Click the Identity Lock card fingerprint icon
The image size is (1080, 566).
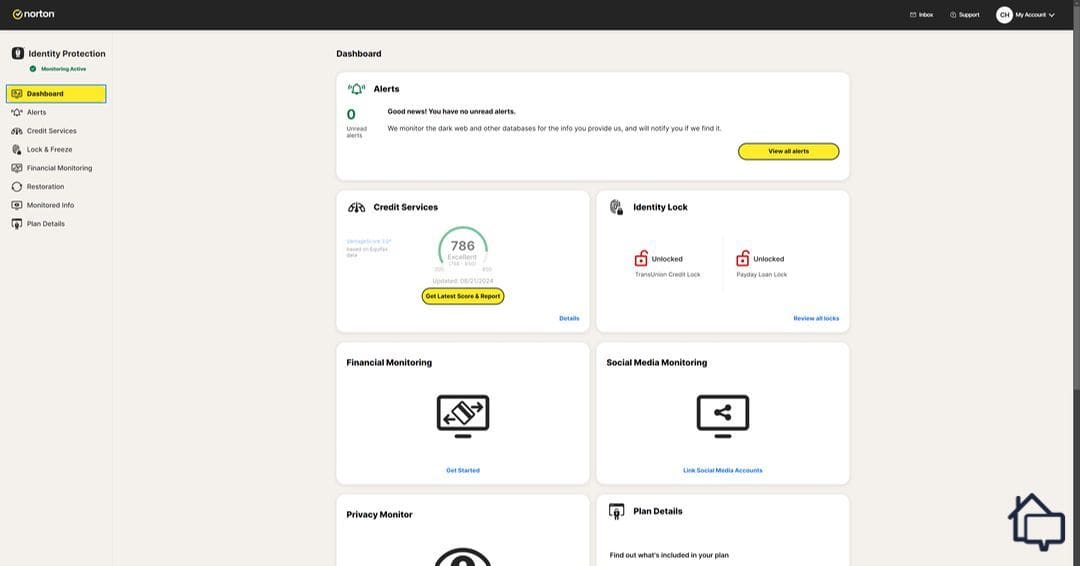click(616, 207)
